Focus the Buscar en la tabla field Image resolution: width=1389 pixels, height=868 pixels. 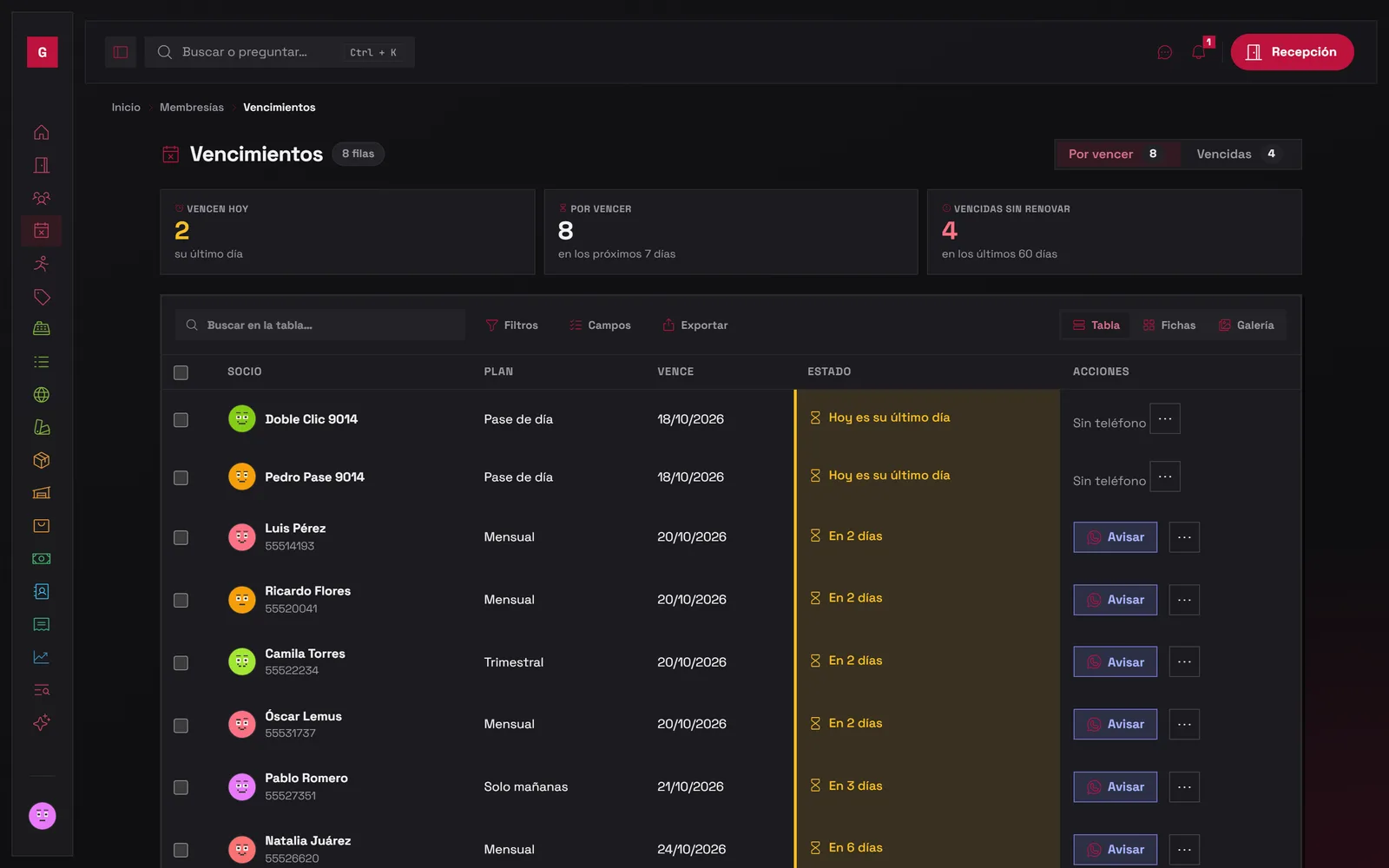click(x=320, y=325)
